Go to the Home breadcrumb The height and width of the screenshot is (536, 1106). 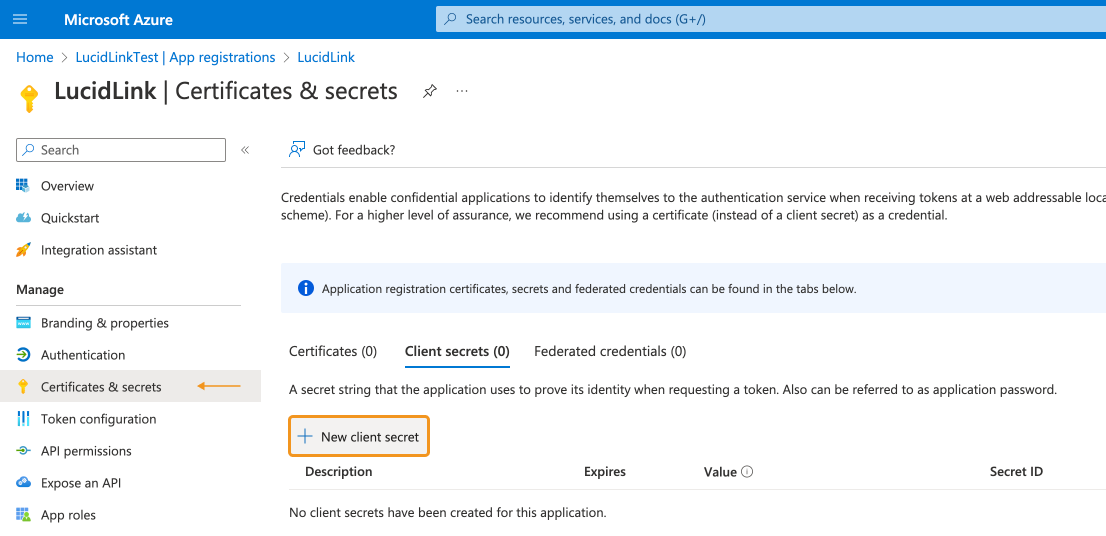tap(35, 57)
